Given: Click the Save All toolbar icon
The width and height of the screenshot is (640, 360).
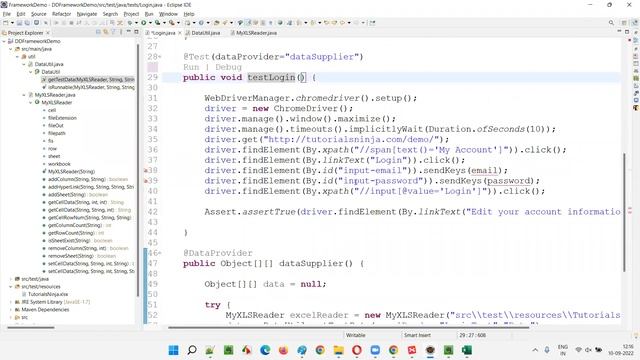Looking at the screenshot, I should (x=27, y=23).
